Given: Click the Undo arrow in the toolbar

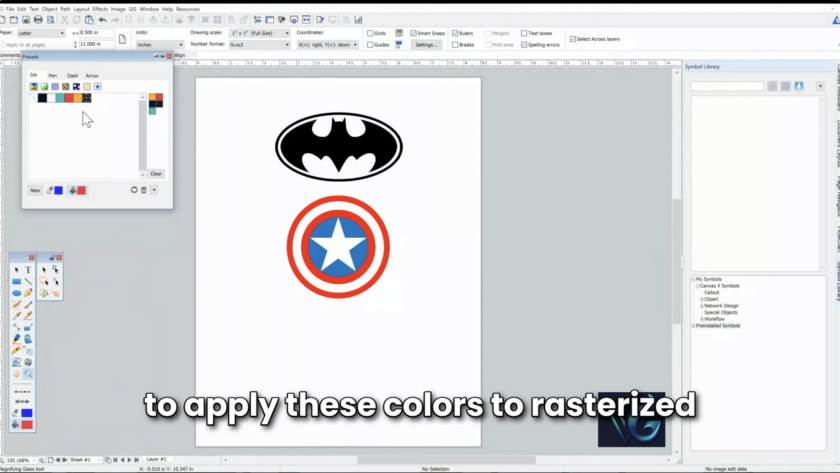Looking at the screenshot, I should 102,20.
